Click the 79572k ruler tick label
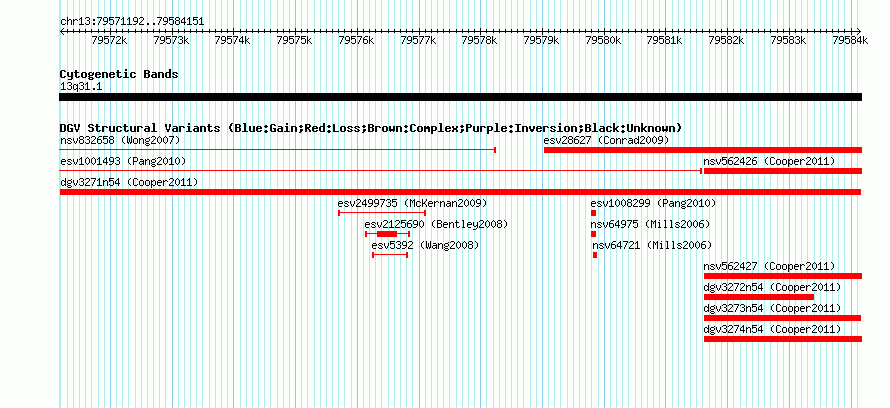 point(110,40)
